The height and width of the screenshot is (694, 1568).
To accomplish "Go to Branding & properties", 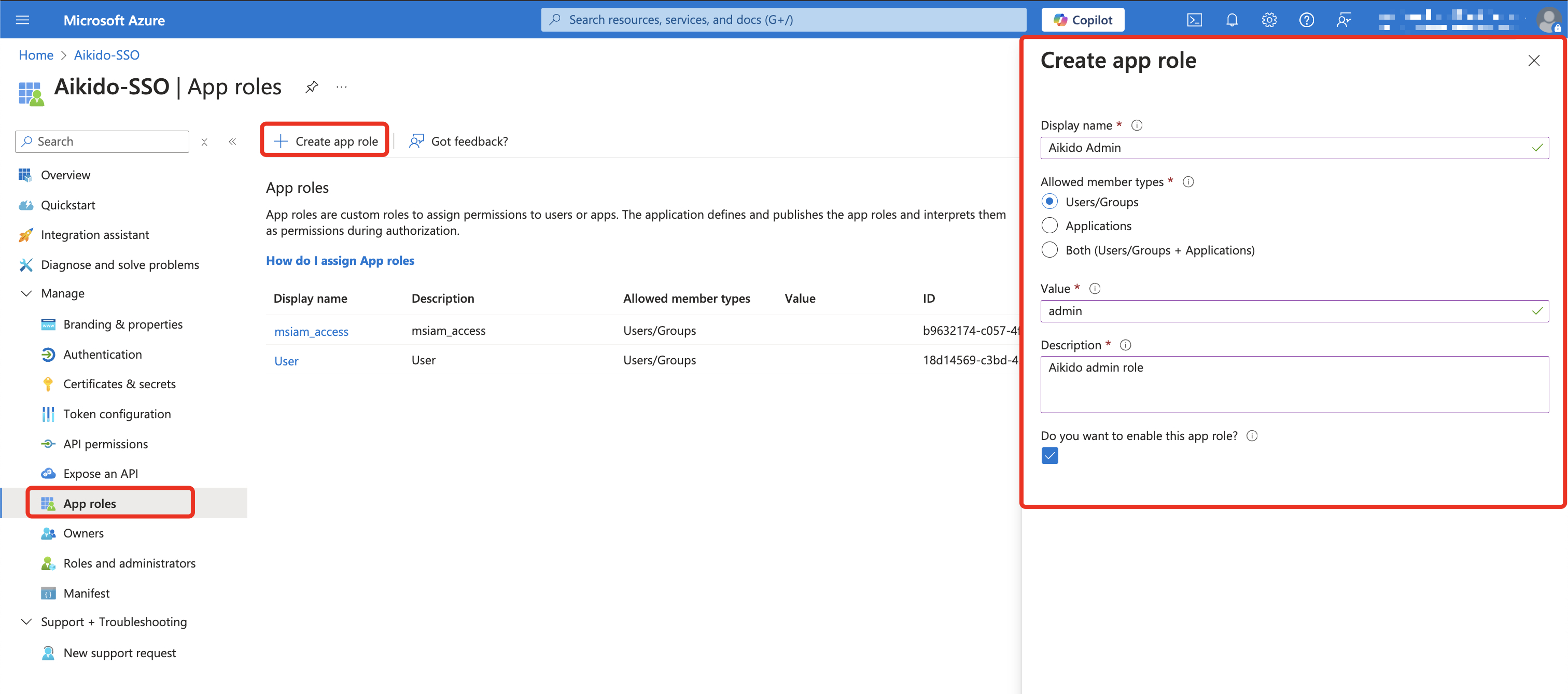I will pyautogui.click(x=124, y=324).
